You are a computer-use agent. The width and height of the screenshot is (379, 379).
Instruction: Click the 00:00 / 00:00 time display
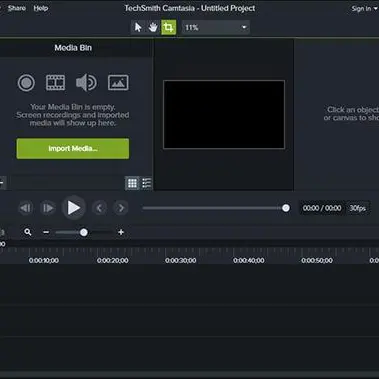tap(322, 208)
